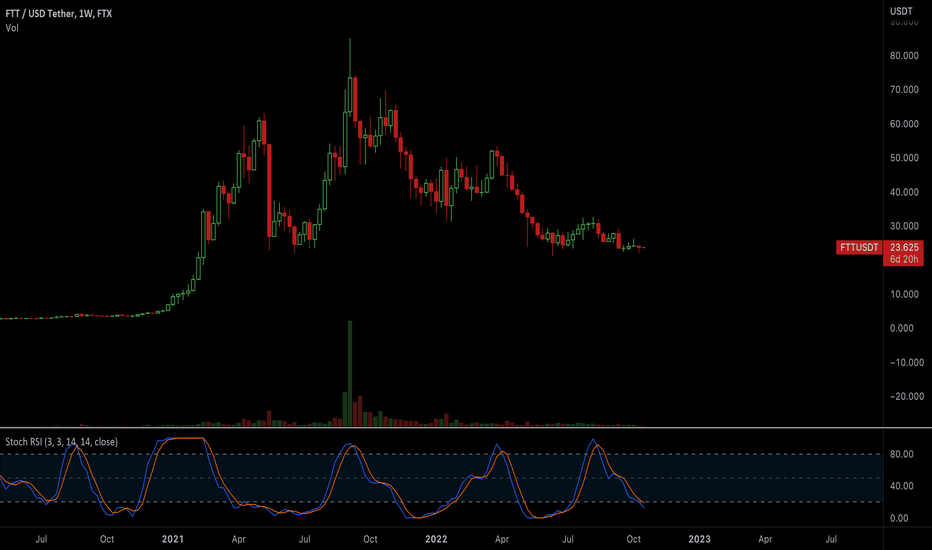Click the Stoch RSI 80.00 scale label

coord(901,454)
